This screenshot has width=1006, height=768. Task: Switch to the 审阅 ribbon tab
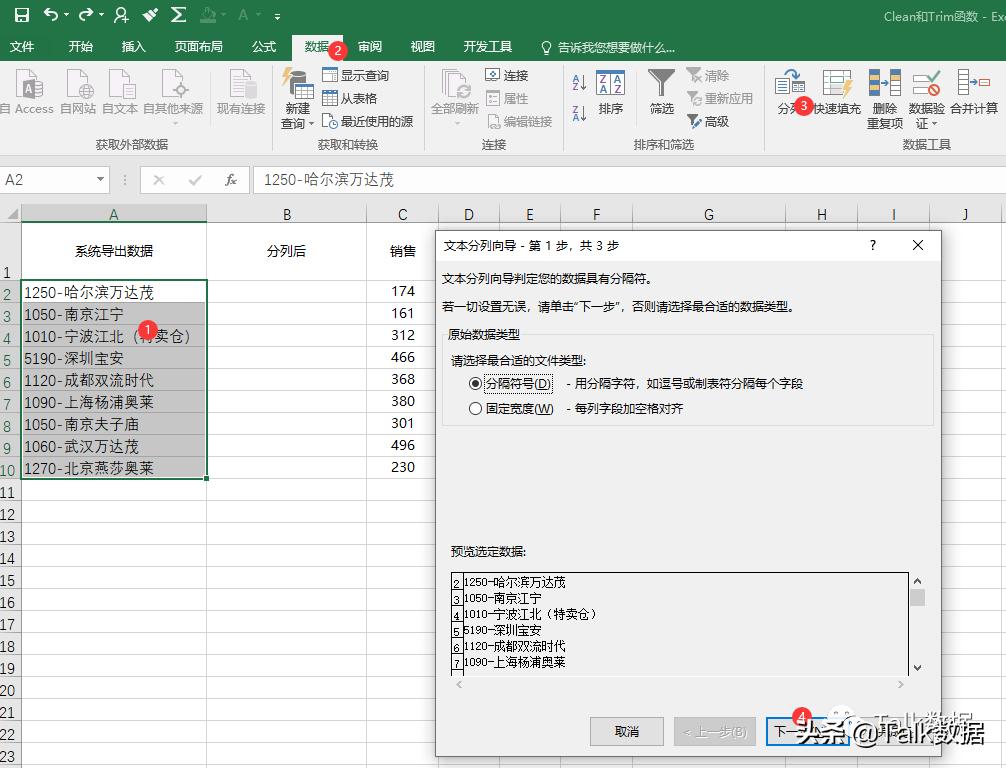coord(369,46)
